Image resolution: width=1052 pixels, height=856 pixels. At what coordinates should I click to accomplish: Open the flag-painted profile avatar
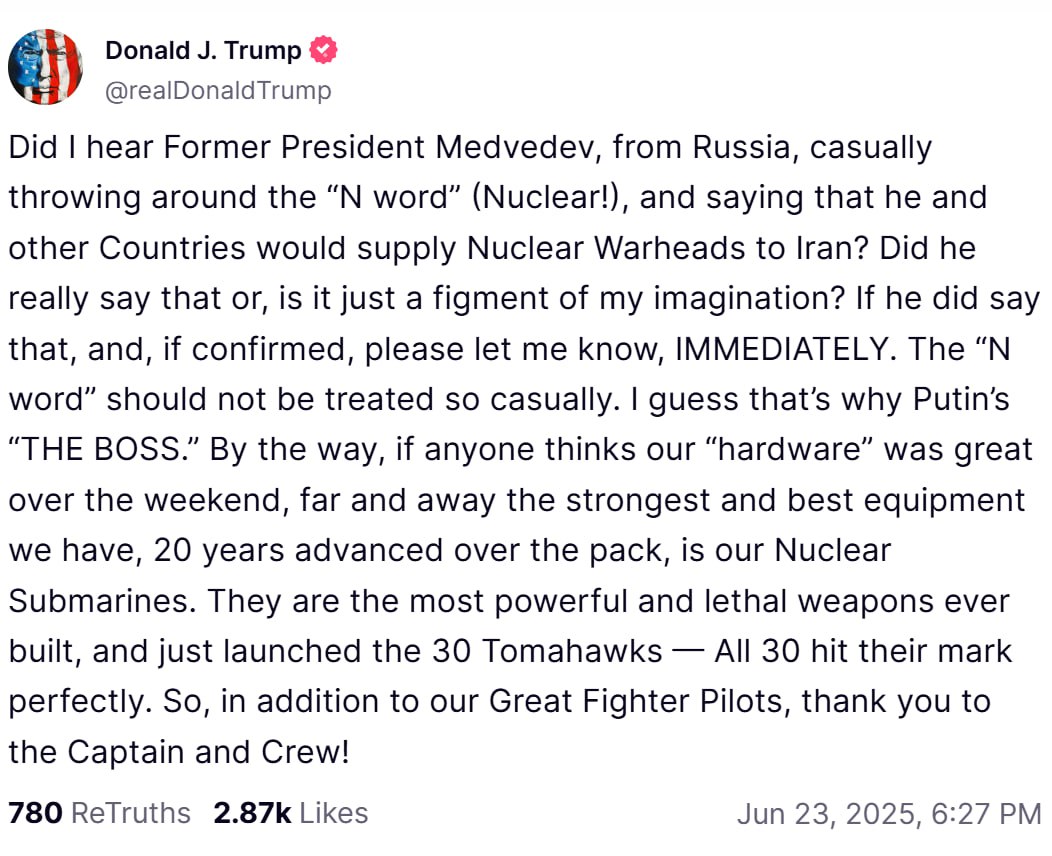46,67
